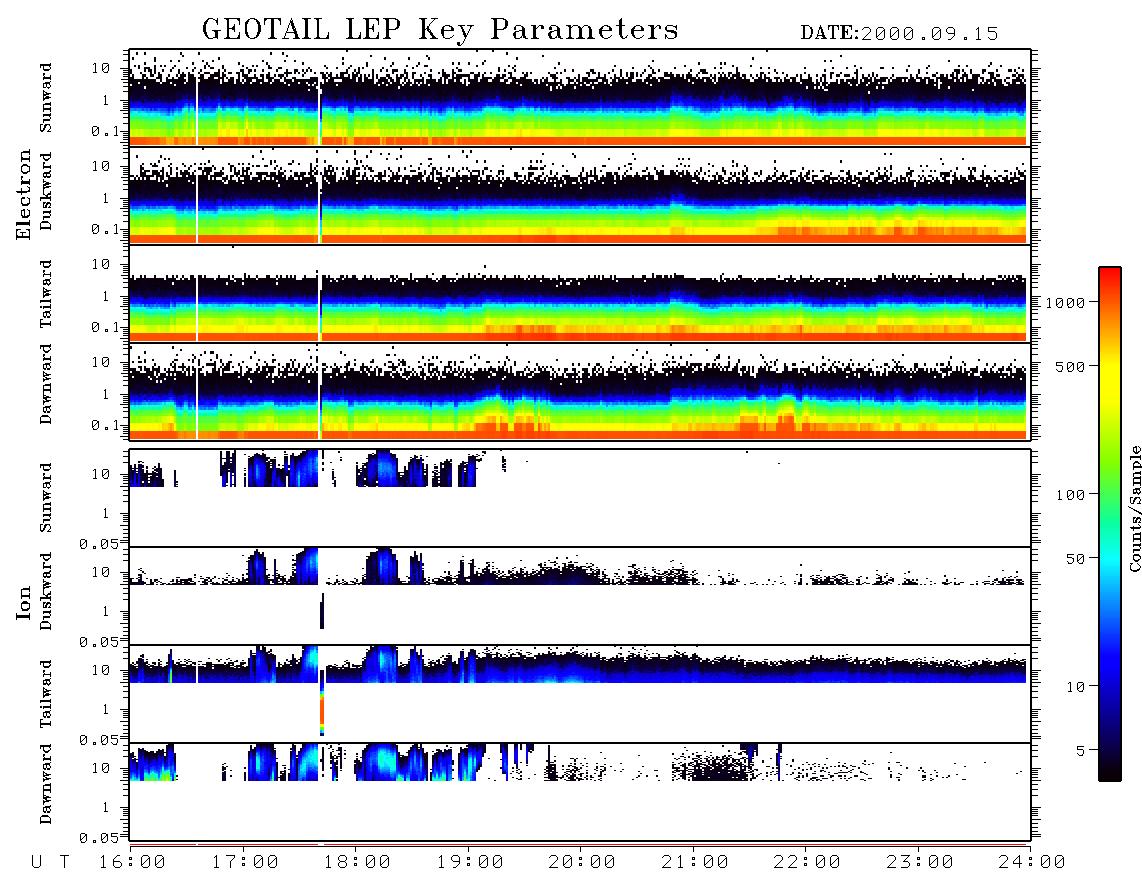The width and height of the screenshot is (1142, 880).
Task: Click the "5" color bar tick label
Action: 1080,751
